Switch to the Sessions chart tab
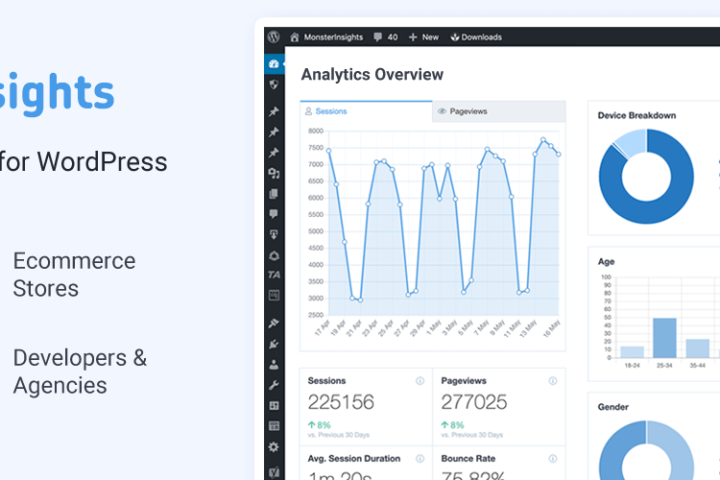 [x=366, y=111]
